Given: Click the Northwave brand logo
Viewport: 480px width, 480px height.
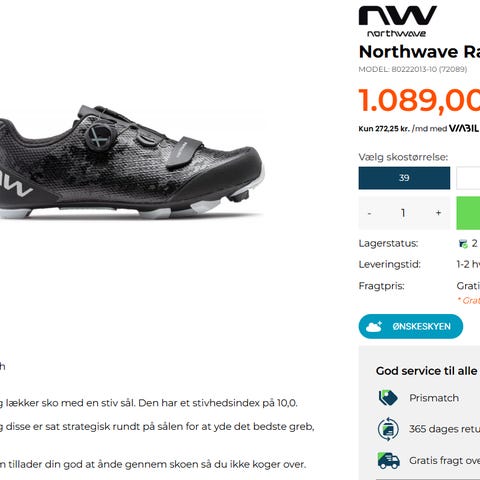Looking at the screenshot, I should point(397,21).
